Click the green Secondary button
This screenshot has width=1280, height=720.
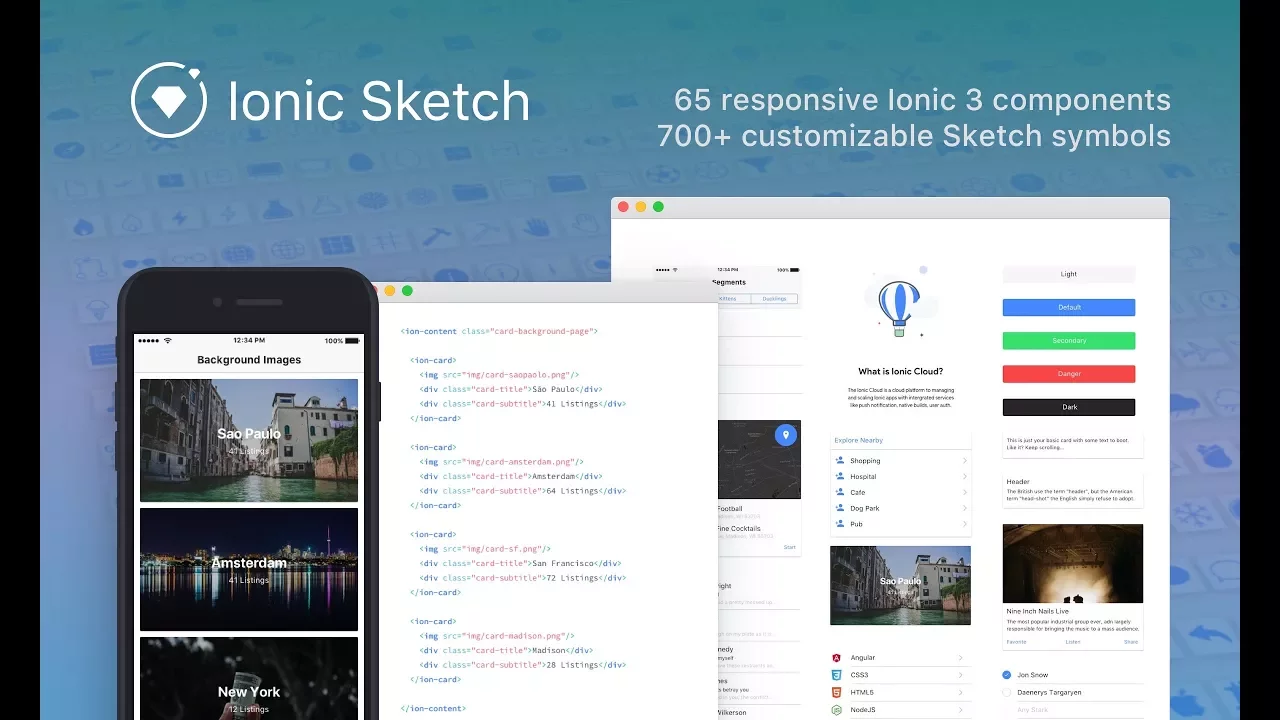click(x=1069, y=341)
